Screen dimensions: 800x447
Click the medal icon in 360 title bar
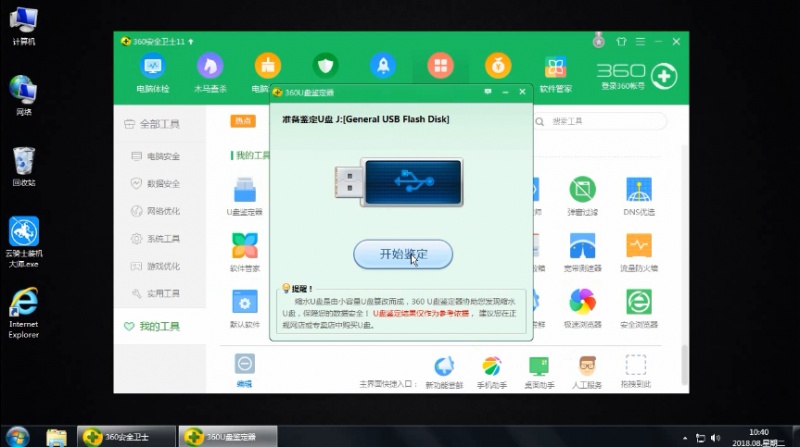point(599,40)
